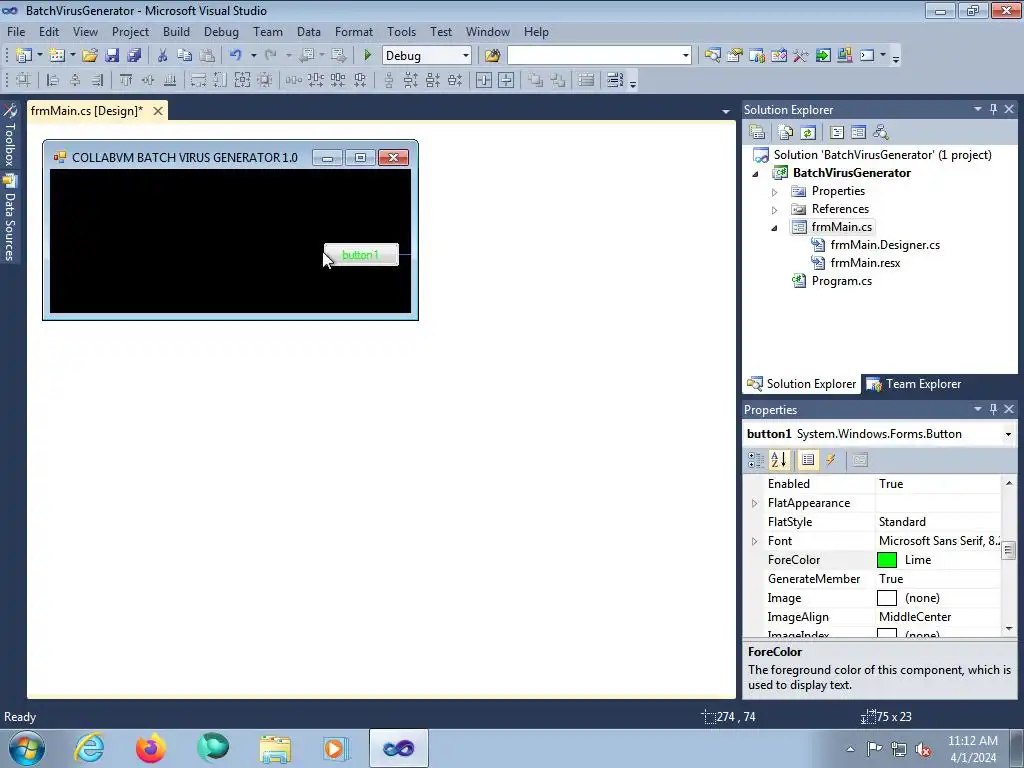The height and width of the screenshot is (768, 1024).
Task: Open the Toolbox side tab
Action: tap(9, 135)
